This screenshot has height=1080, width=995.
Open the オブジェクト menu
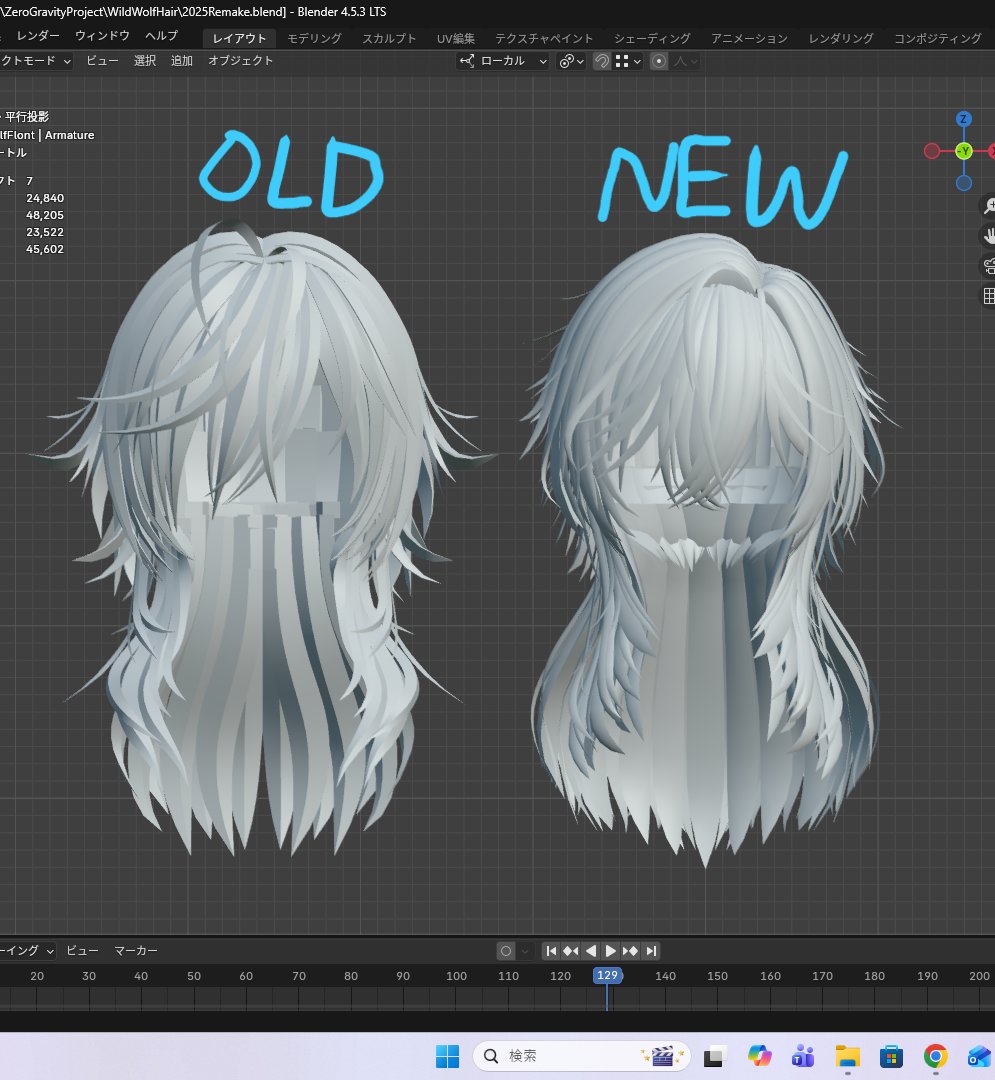(240, 61)
